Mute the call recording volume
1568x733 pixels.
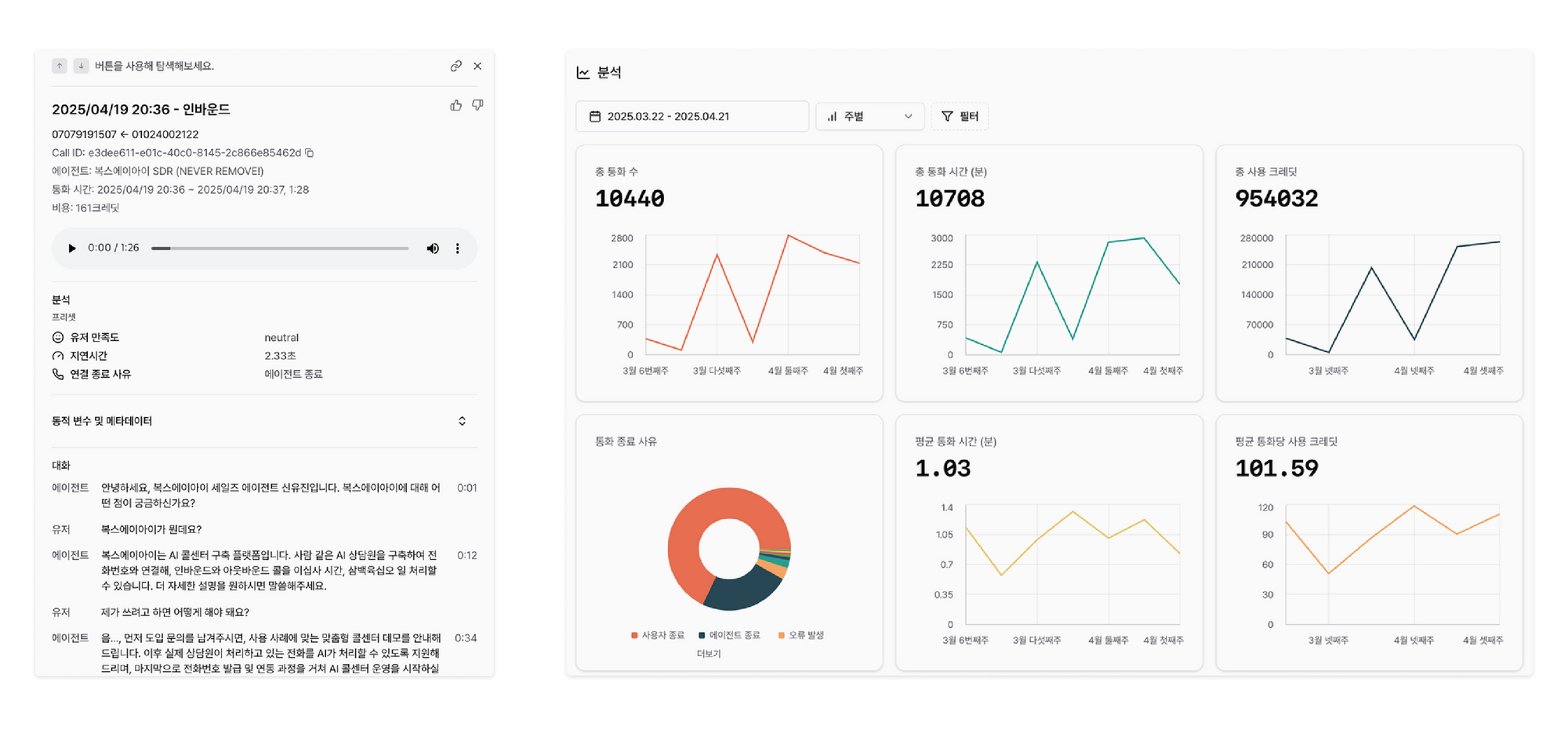tap(432, 249)
